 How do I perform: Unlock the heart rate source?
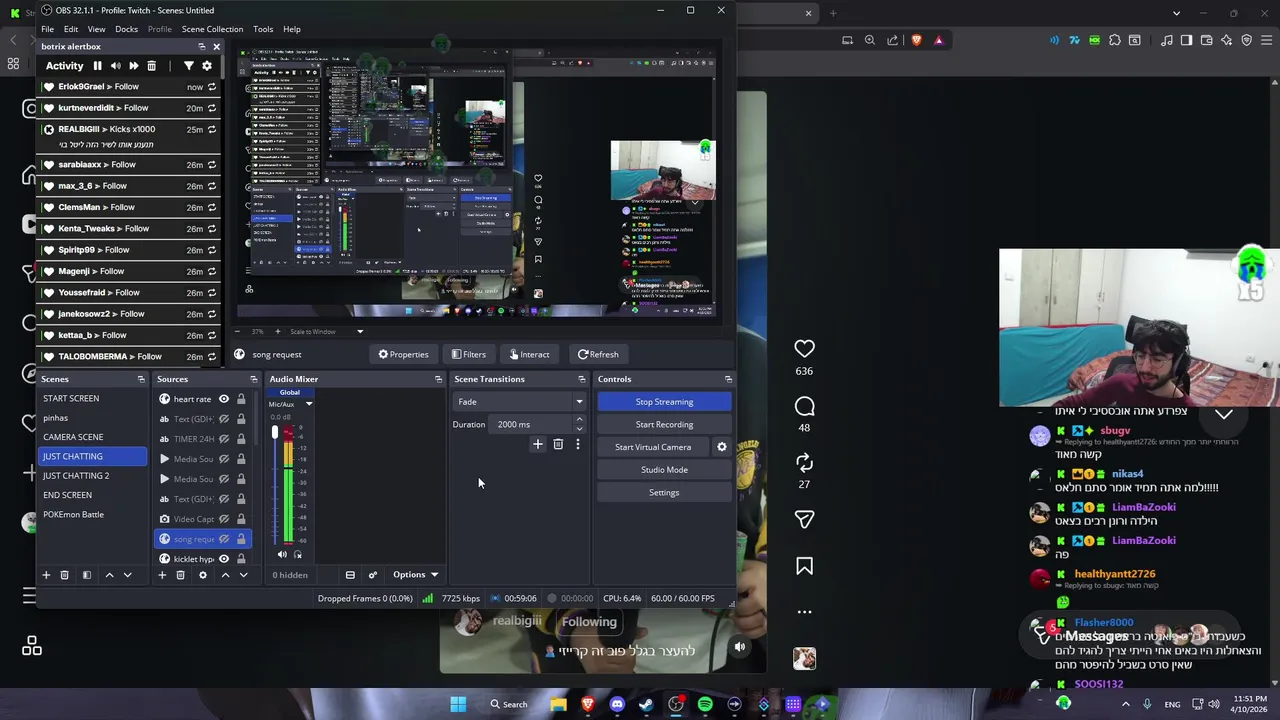[x=241, y=399]
